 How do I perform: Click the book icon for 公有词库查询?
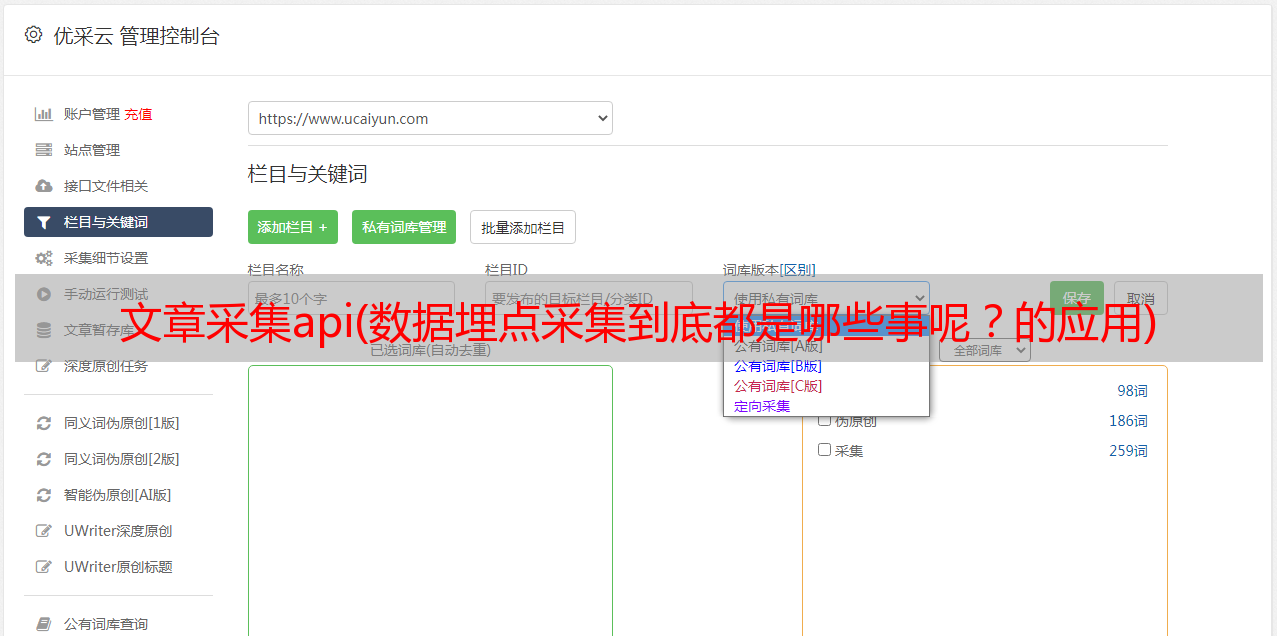43,624
